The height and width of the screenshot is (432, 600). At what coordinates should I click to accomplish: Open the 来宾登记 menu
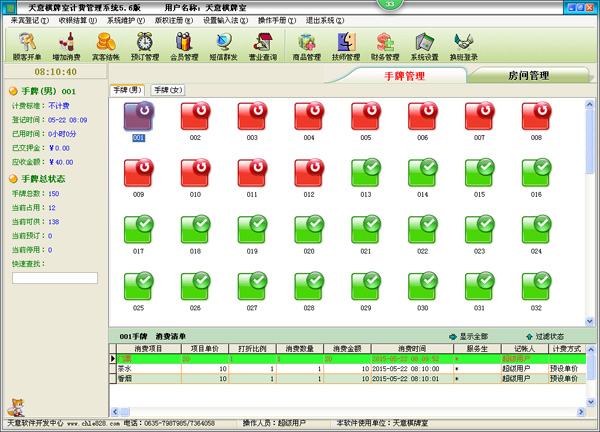(x=29, y=20)
